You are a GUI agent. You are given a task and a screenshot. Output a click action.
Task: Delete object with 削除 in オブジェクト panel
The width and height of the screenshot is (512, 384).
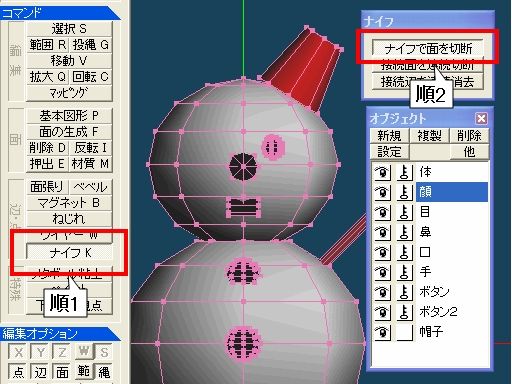[469, 136]
